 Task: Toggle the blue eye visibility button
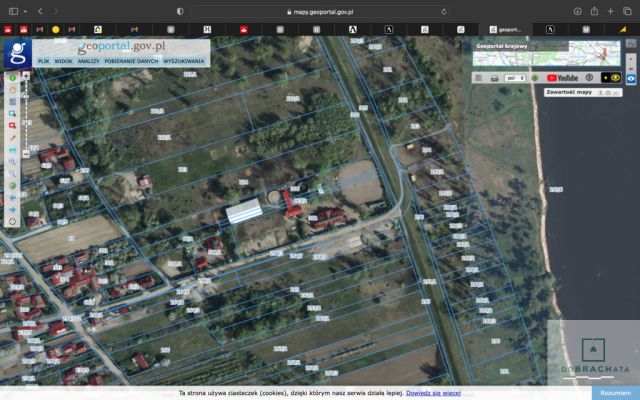click(x=631, y=78)
